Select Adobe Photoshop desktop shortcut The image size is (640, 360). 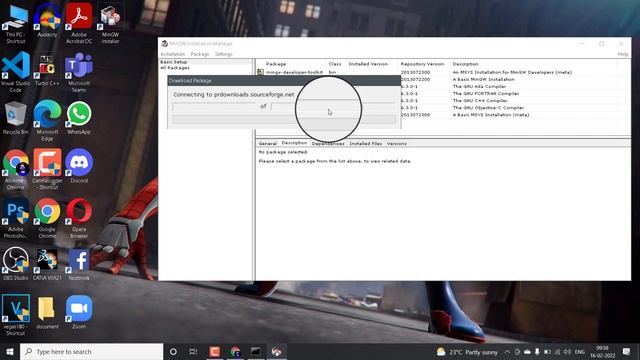click(x=16, y=218)
